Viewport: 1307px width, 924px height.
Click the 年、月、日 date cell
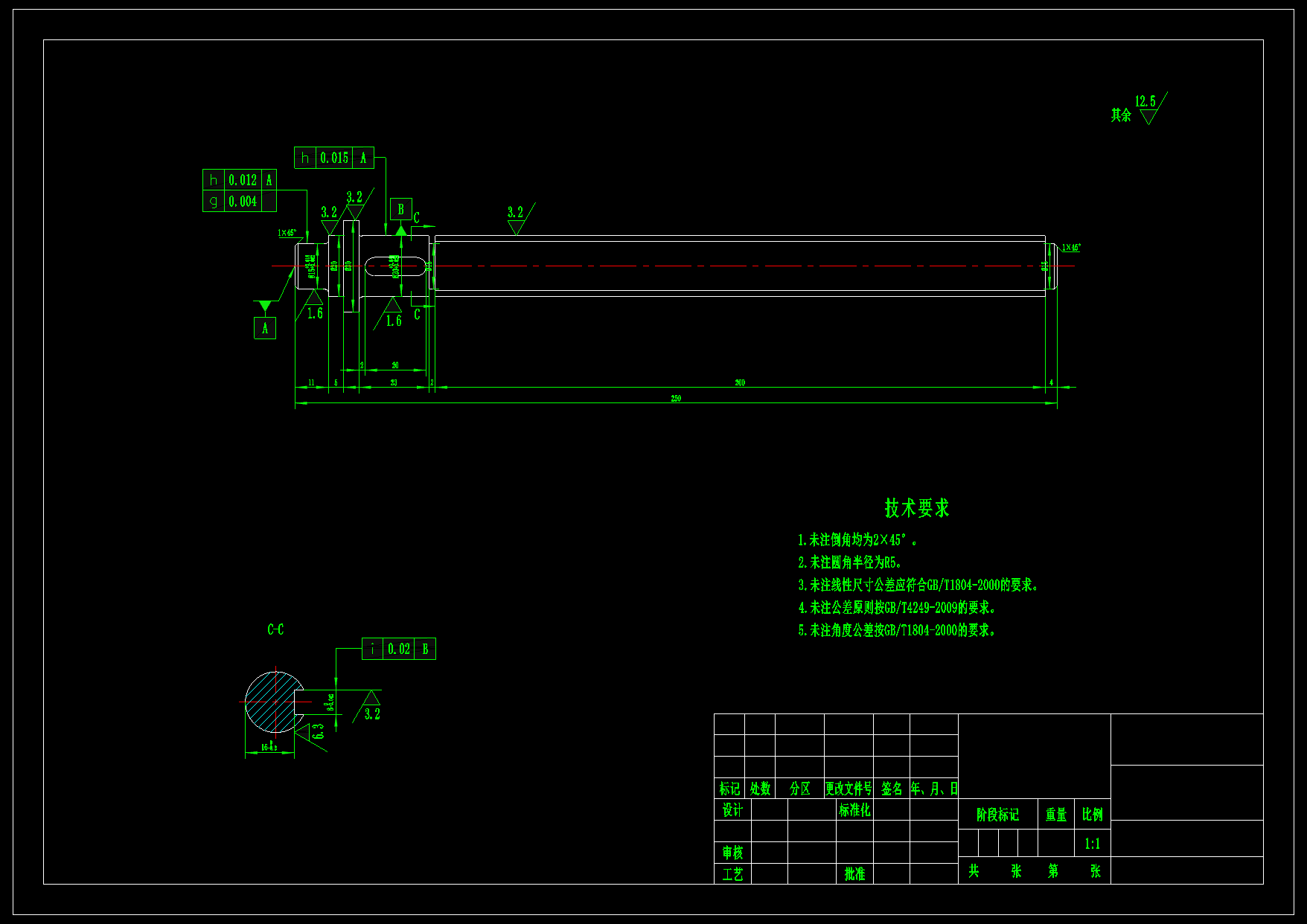pos(934,789)
